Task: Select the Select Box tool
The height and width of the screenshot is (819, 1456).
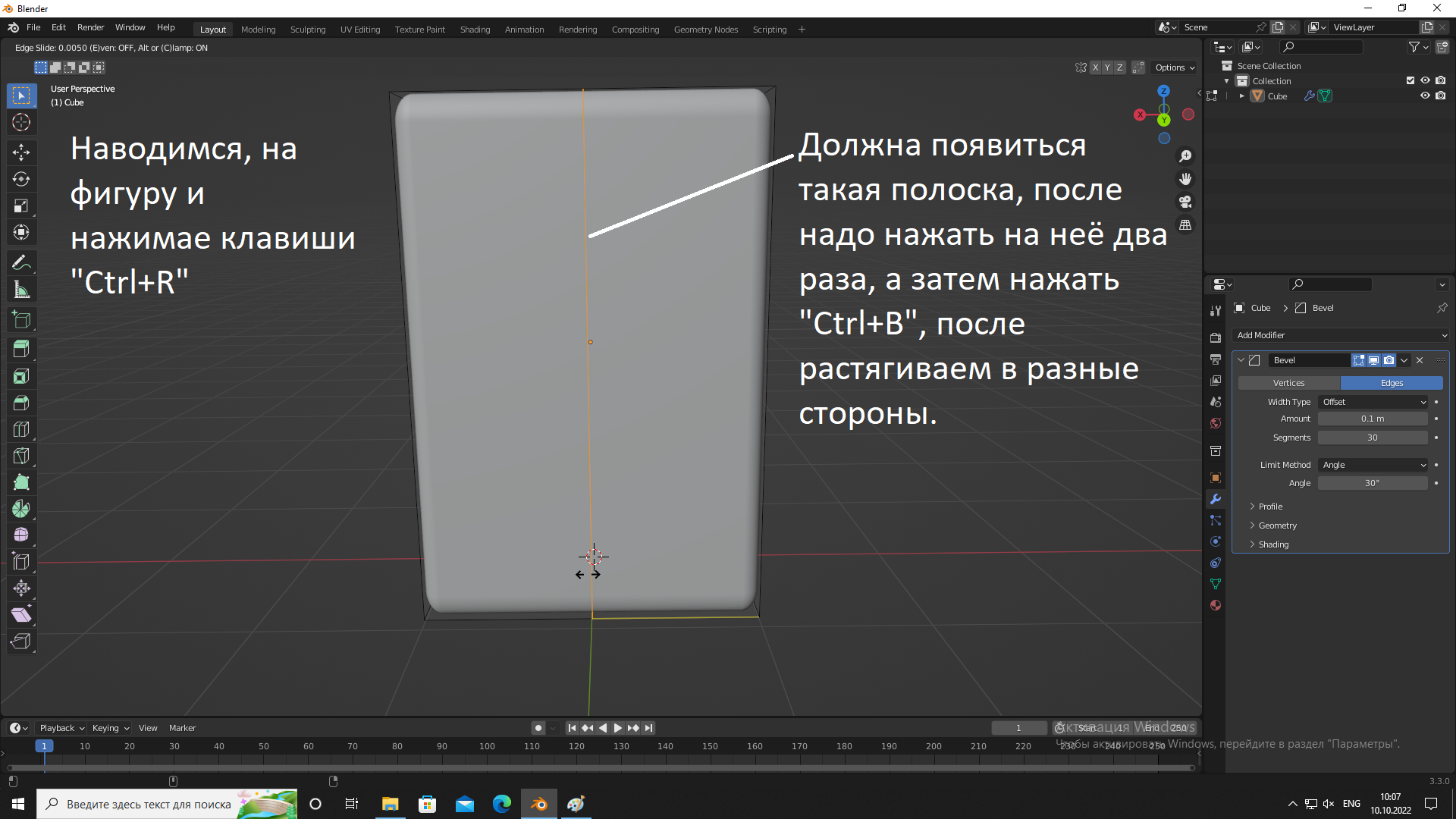Action: coord(21,96)
